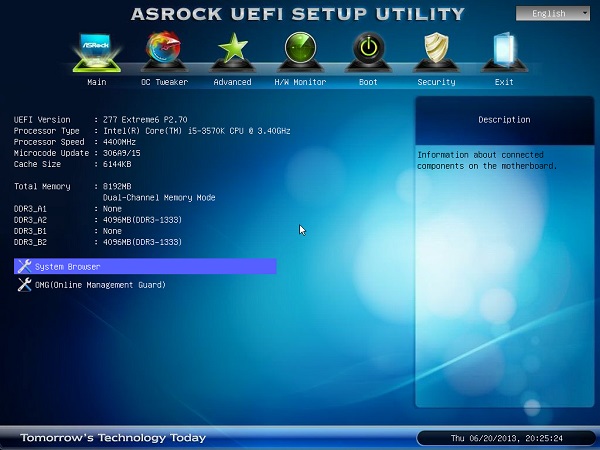Open the Main tab laptop icon
The width and height of the screenshot is (600, 450).
pyautogui.click(x=97, y=52)
